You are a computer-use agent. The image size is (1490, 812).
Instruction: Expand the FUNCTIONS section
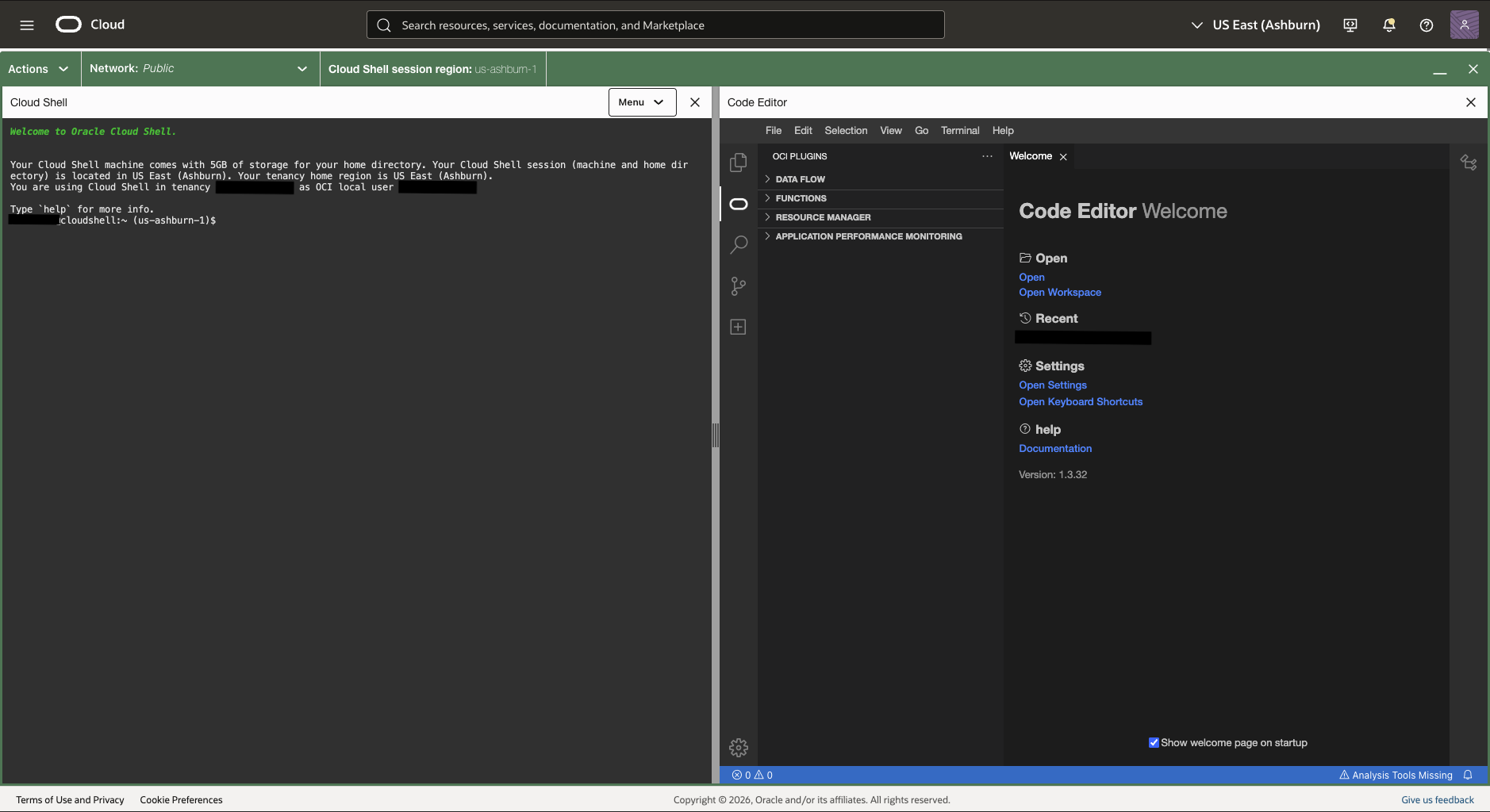881,198
